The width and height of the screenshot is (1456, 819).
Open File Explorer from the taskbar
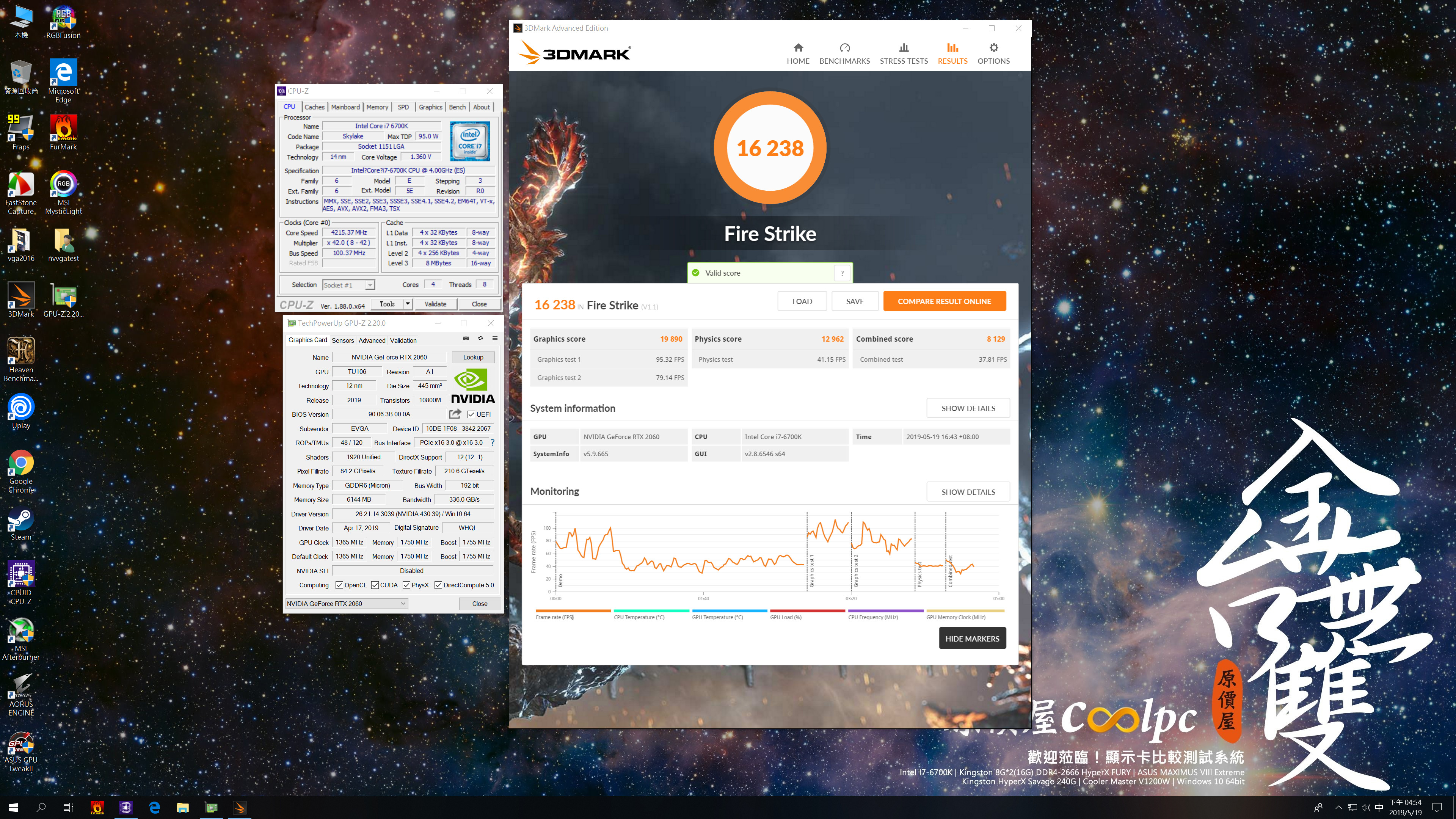point(182,808)
